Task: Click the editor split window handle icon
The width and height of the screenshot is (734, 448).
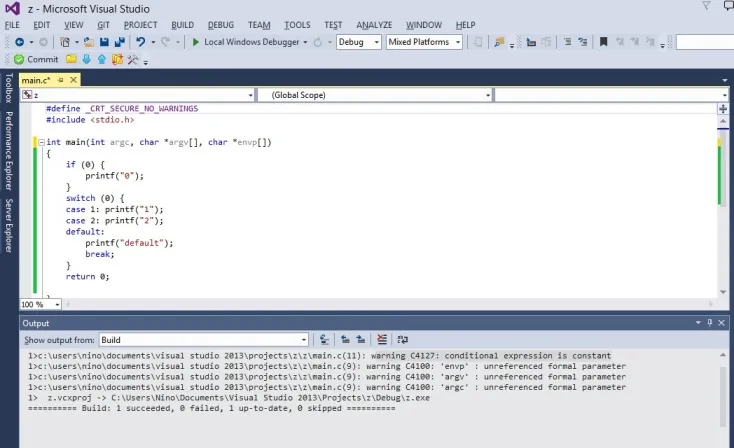Action: pos(723,109)
